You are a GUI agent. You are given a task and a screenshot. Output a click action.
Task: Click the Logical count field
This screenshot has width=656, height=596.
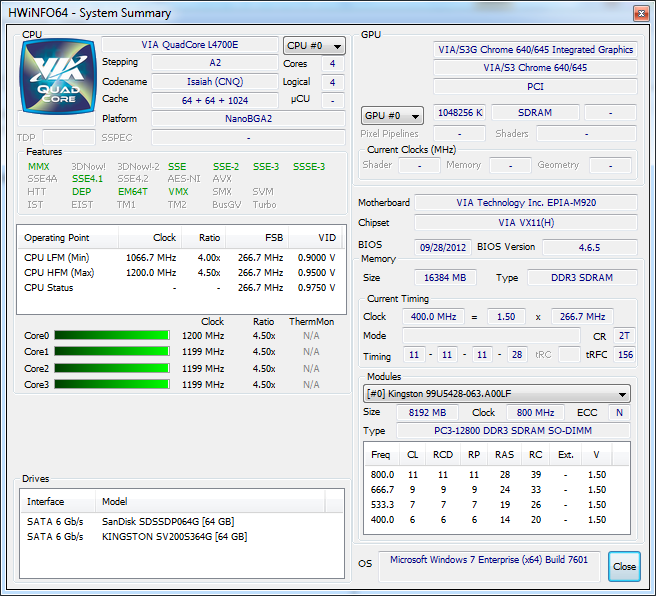pyautogui.click(x=333, y=82)
